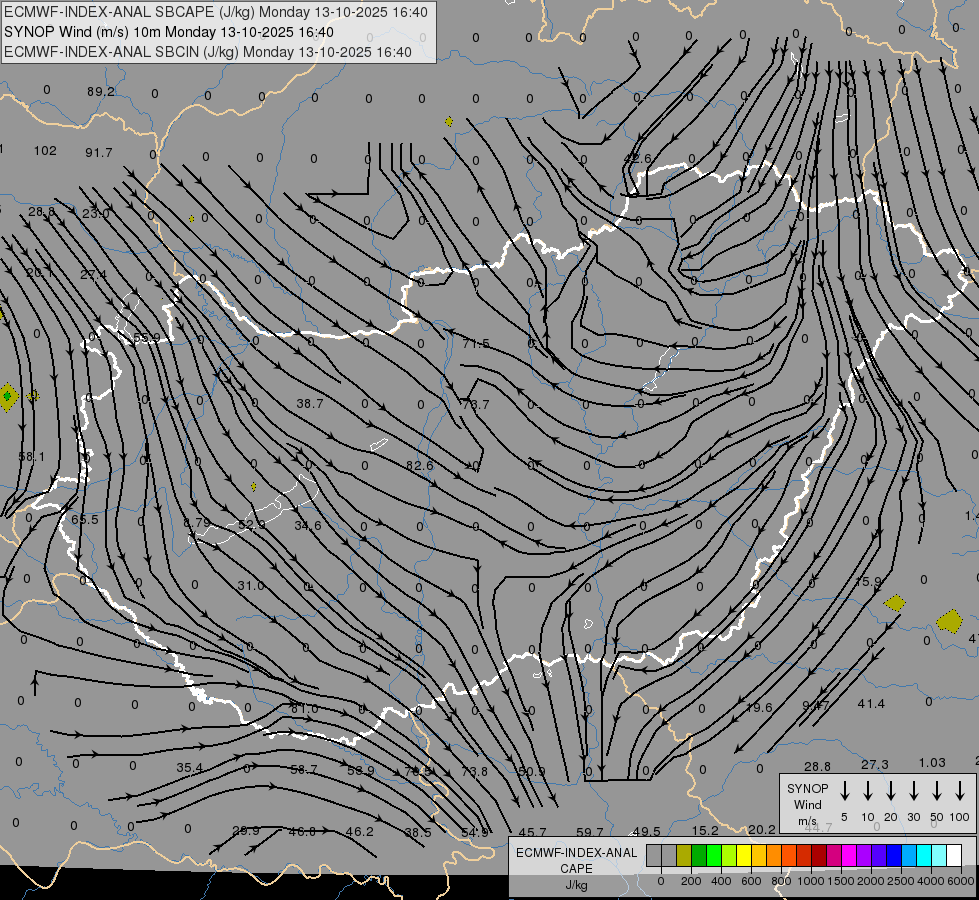Click the 20.1 value on the map
The image size is (979, 900).
tap(40, 273)
